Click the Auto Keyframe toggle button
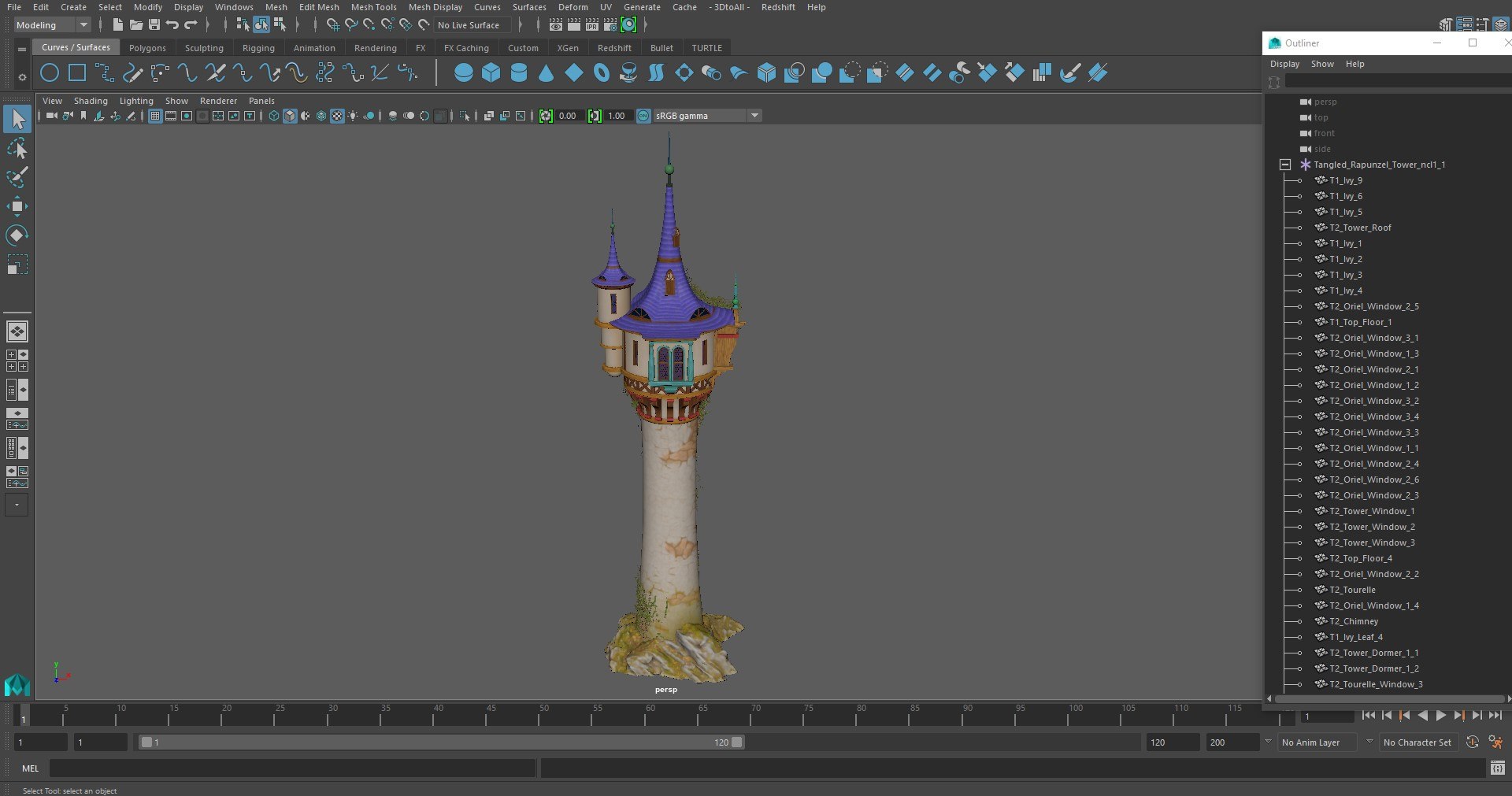This screenshot has width=1512, height=796. tap(1472, 742)
